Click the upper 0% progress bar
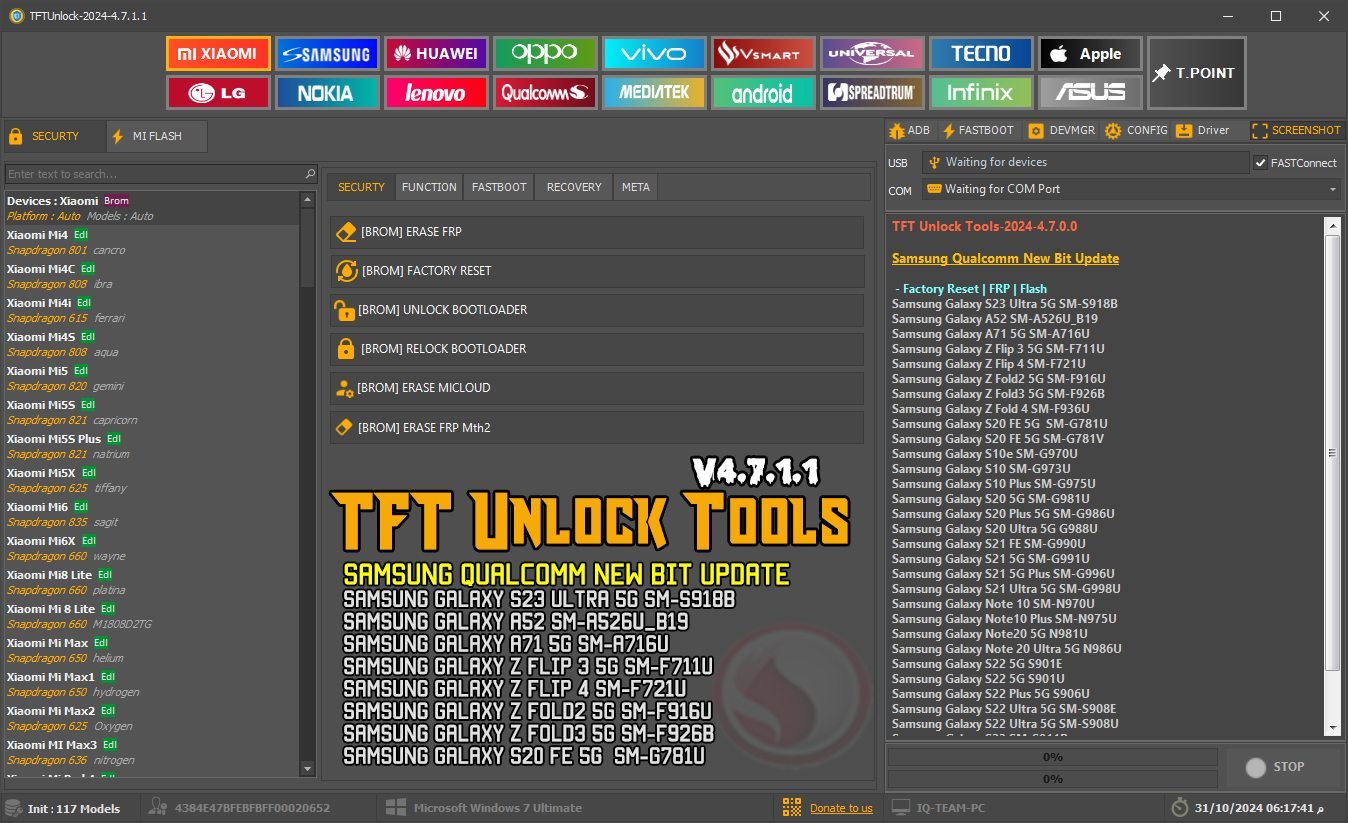The height and width of the screenshot is (823, 1348). coord(1052,757)
